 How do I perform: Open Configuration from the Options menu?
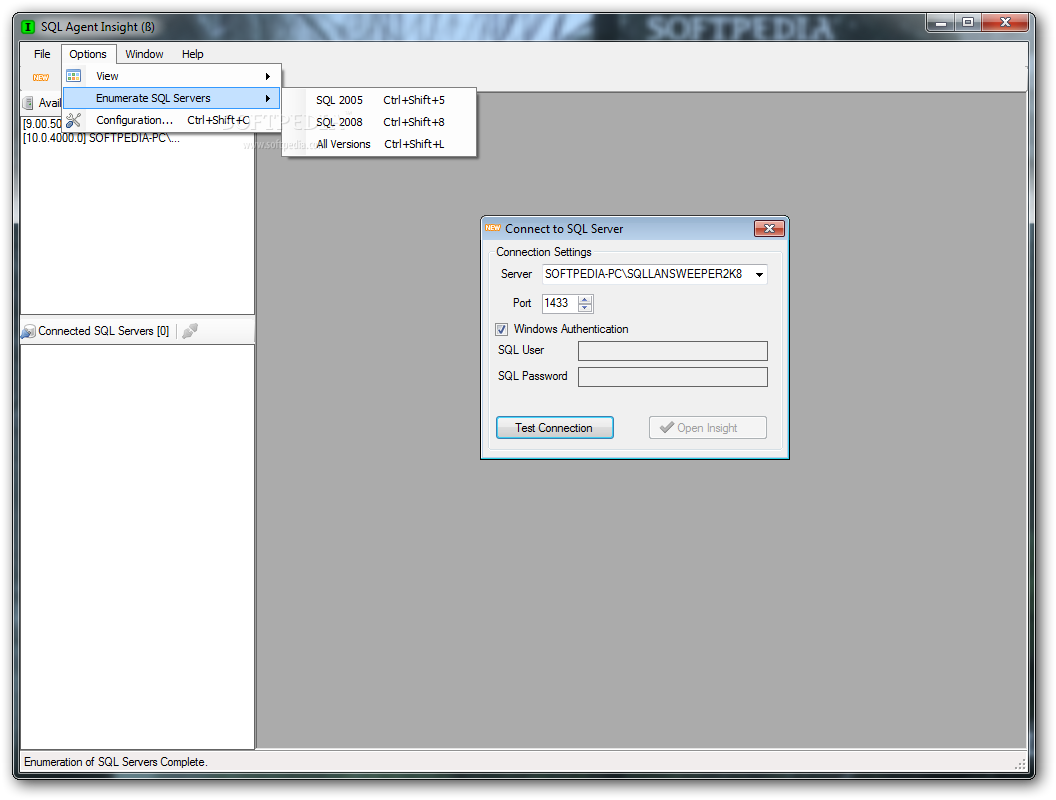tap(172, 120)
